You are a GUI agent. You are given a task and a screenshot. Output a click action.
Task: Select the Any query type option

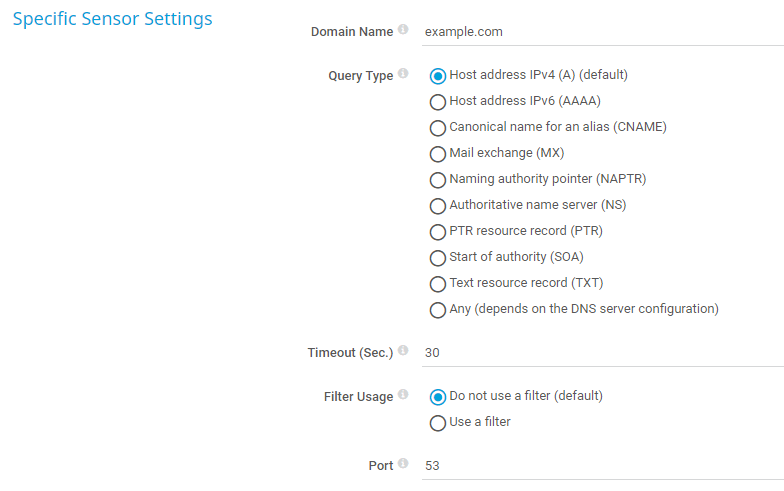point(437,310)
